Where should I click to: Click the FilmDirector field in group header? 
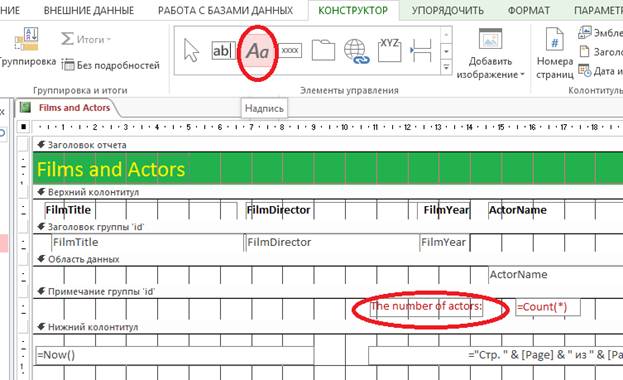[x=332, y=242]
